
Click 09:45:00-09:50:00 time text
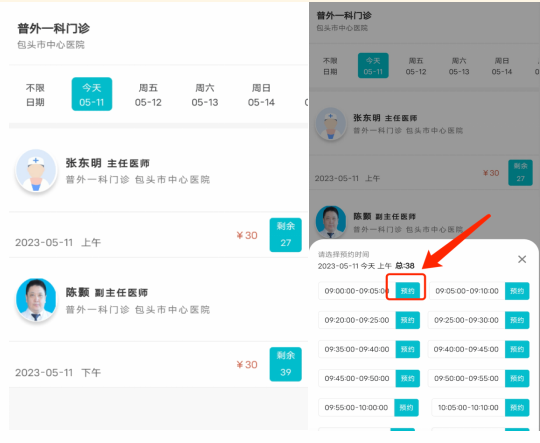tap(357, 378)
